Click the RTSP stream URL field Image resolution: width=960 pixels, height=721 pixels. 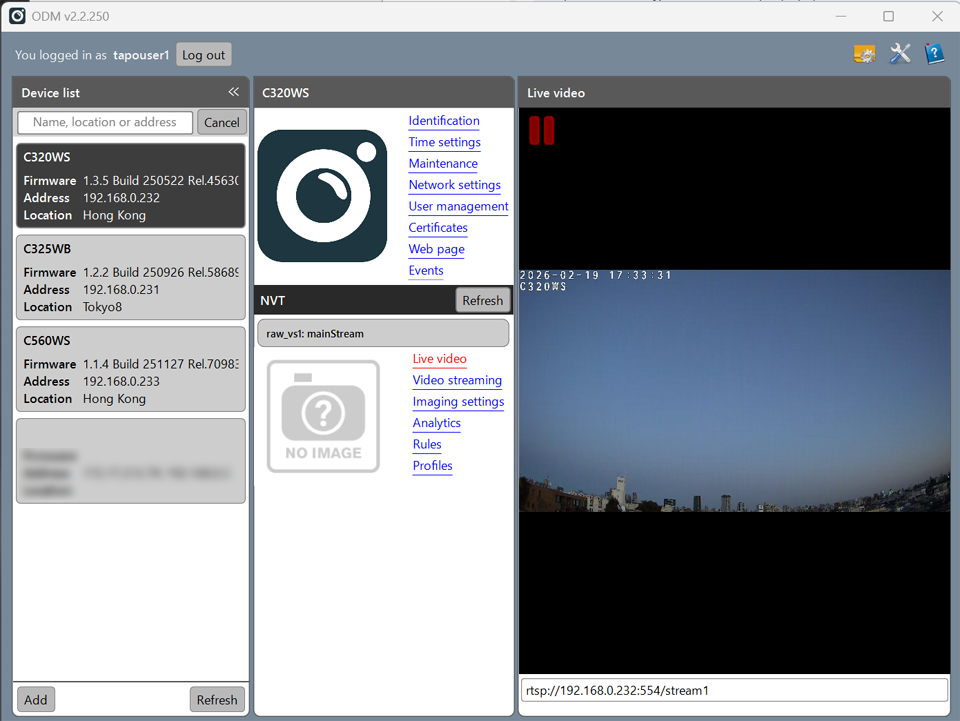[733, 690]
